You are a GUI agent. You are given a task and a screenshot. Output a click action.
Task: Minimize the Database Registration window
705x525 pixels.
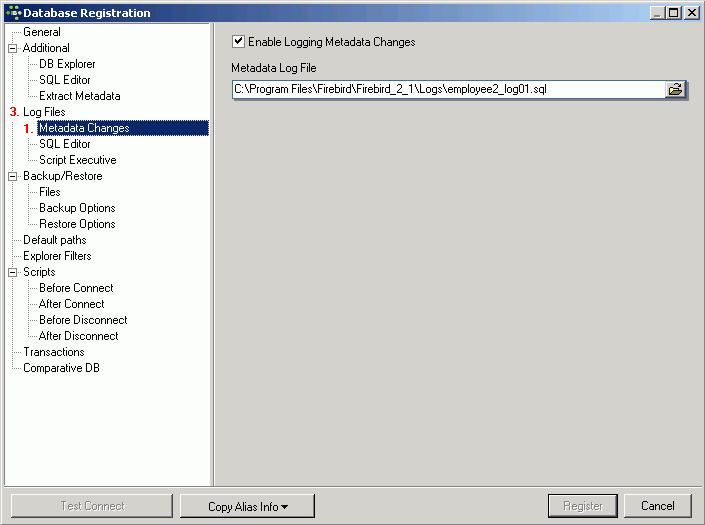point(657,13)
